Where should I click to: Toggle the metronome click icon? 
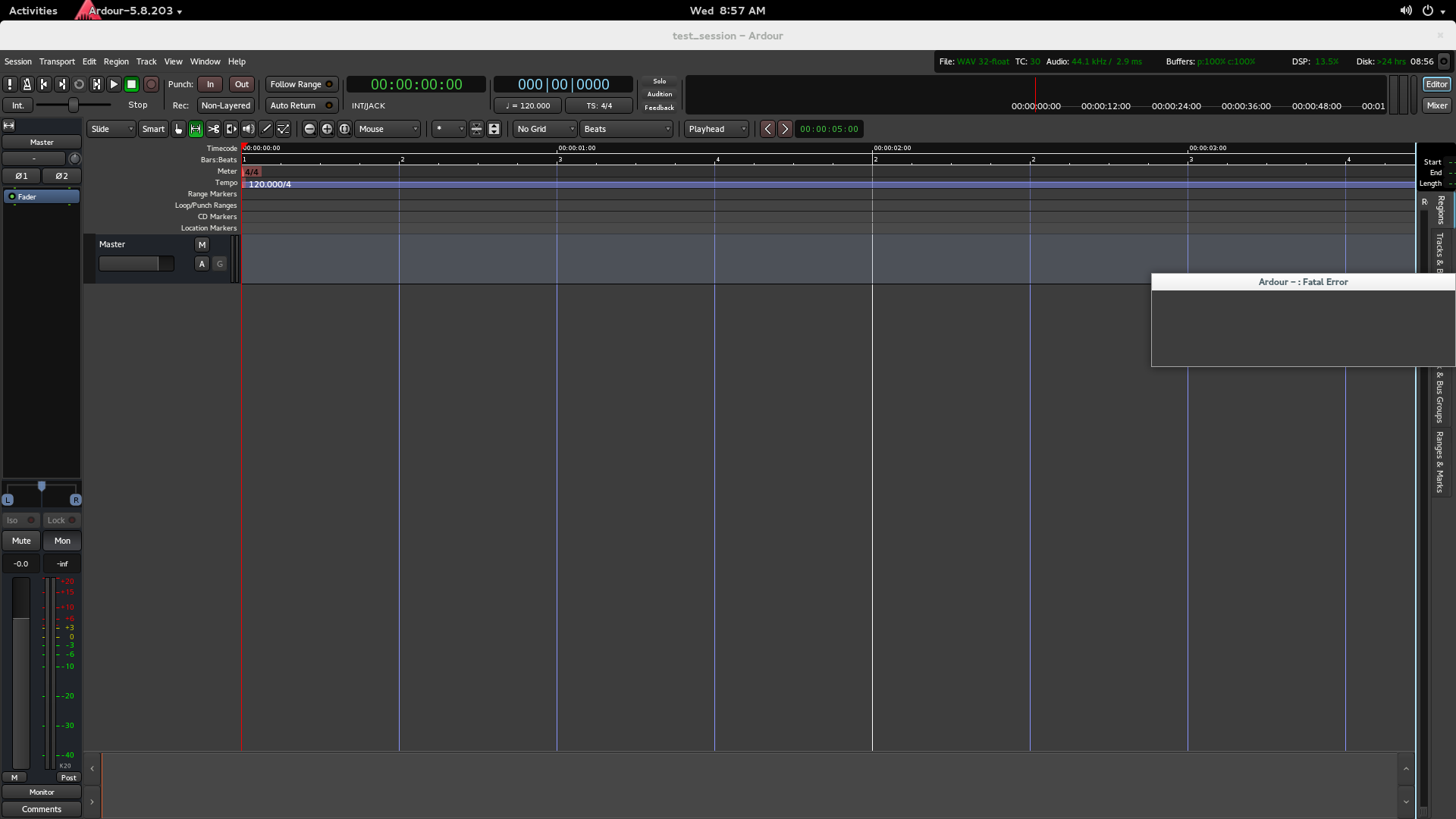coord(27,84)
